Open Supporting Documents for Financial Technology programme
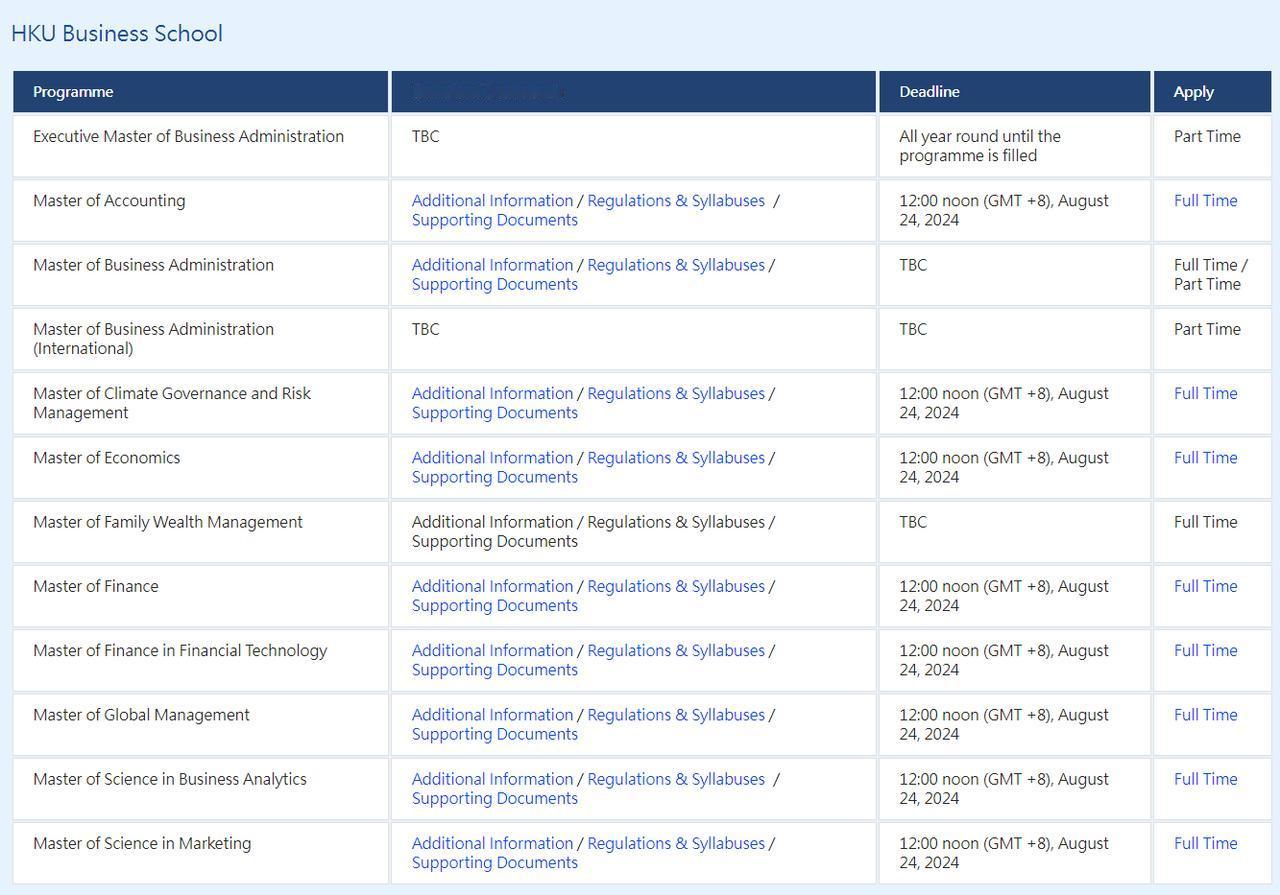Screen dimensions: 1280x895 pyautogui.click(x=495, y=670)
